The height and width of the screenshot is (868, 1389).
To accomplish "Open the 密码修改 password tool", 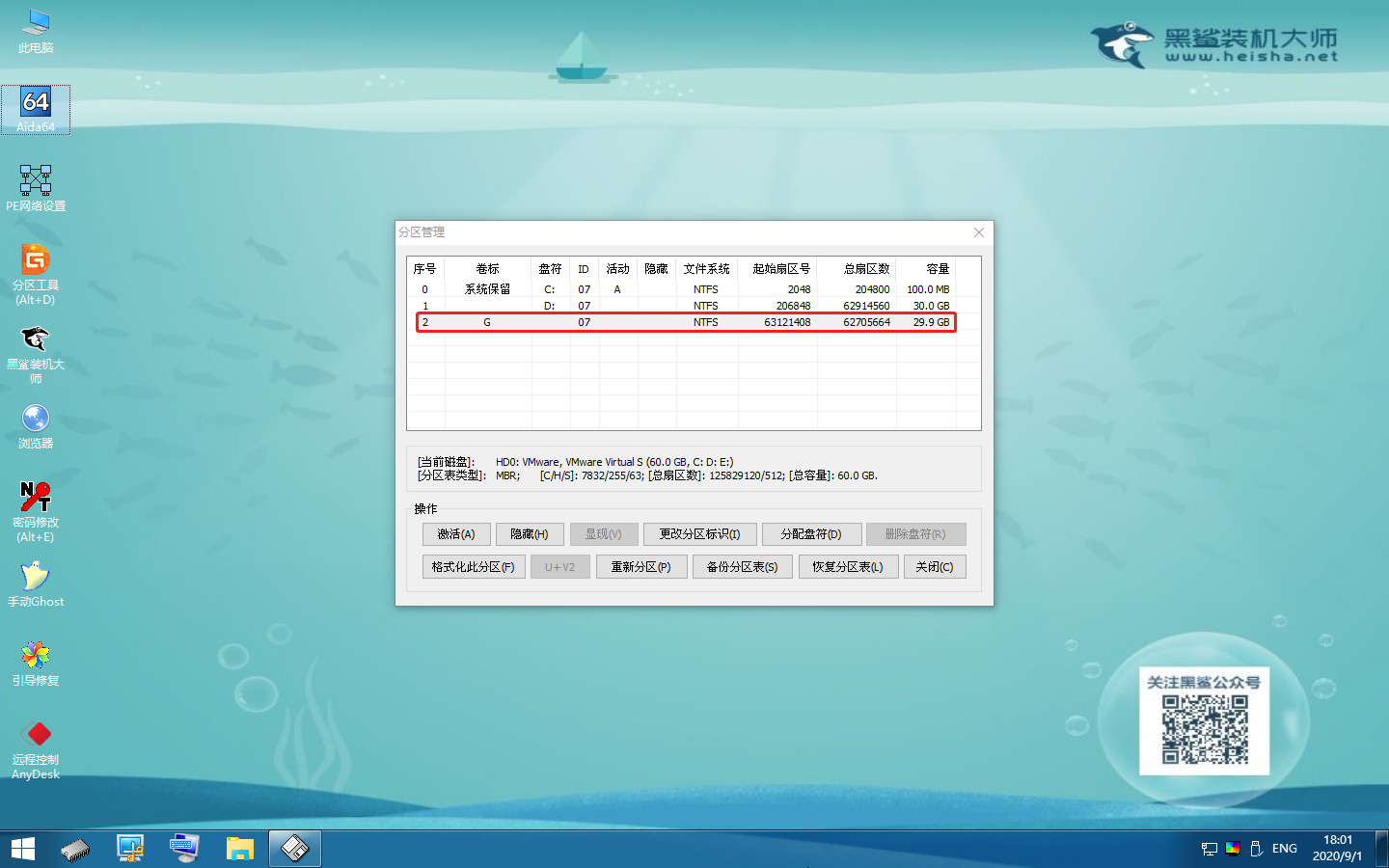I will pyautogui.click(x=36, y=503).
